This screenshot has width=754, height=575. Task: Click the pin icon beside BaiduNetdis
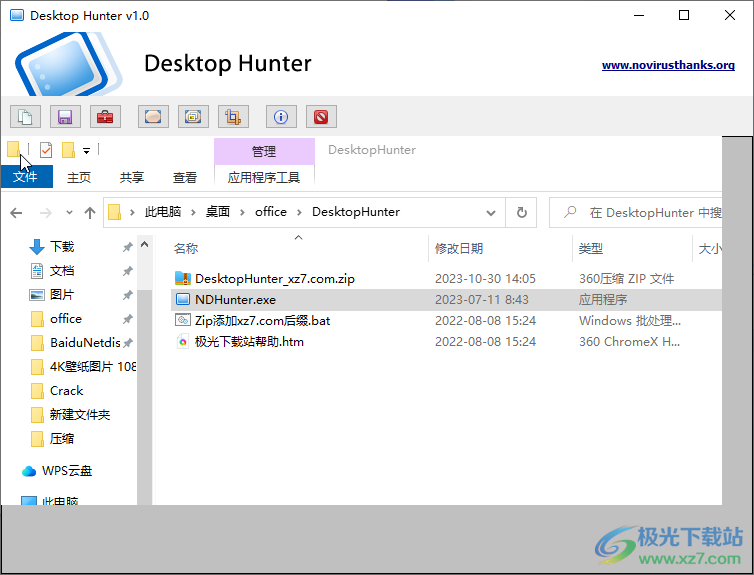[127, 343]
